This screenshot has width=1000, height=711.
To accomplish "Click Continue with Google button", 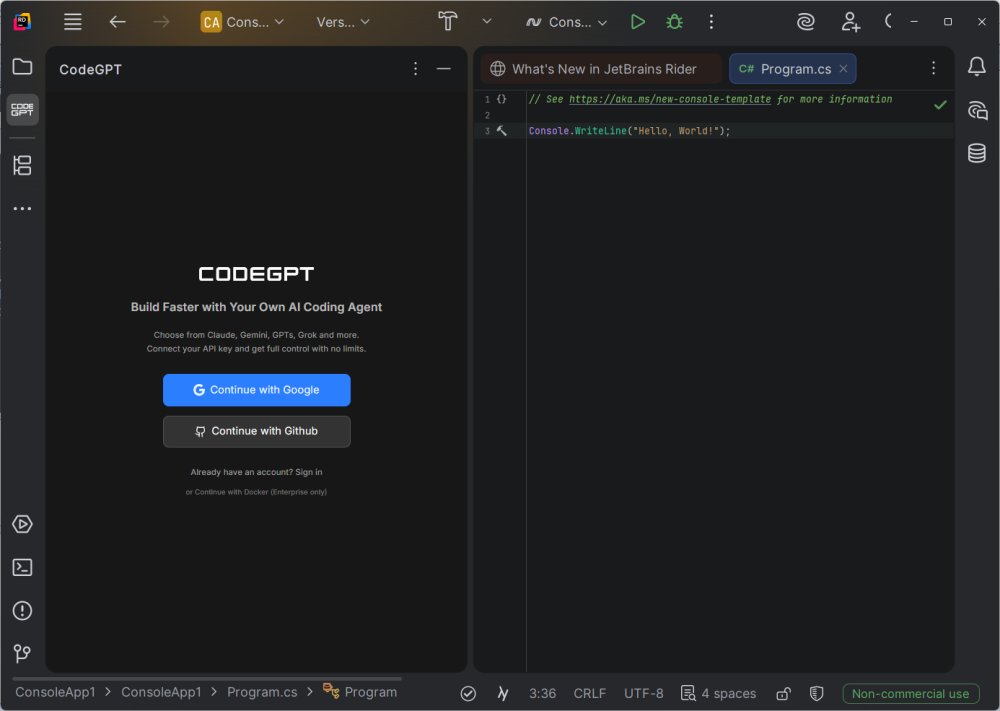I will coord(256,390).
